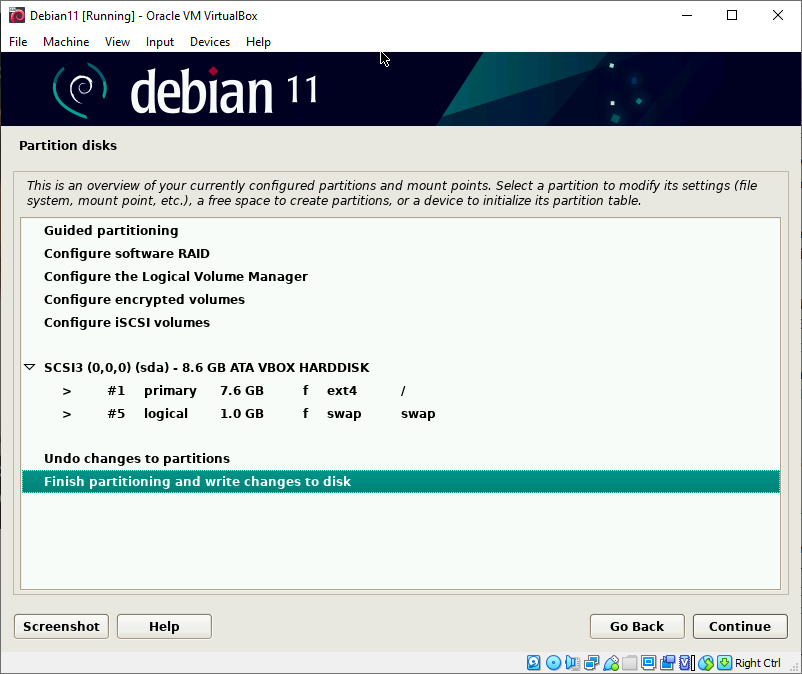This screenshot has width=802, height=674.
Task: Open the Help menu
Action: 258,42
